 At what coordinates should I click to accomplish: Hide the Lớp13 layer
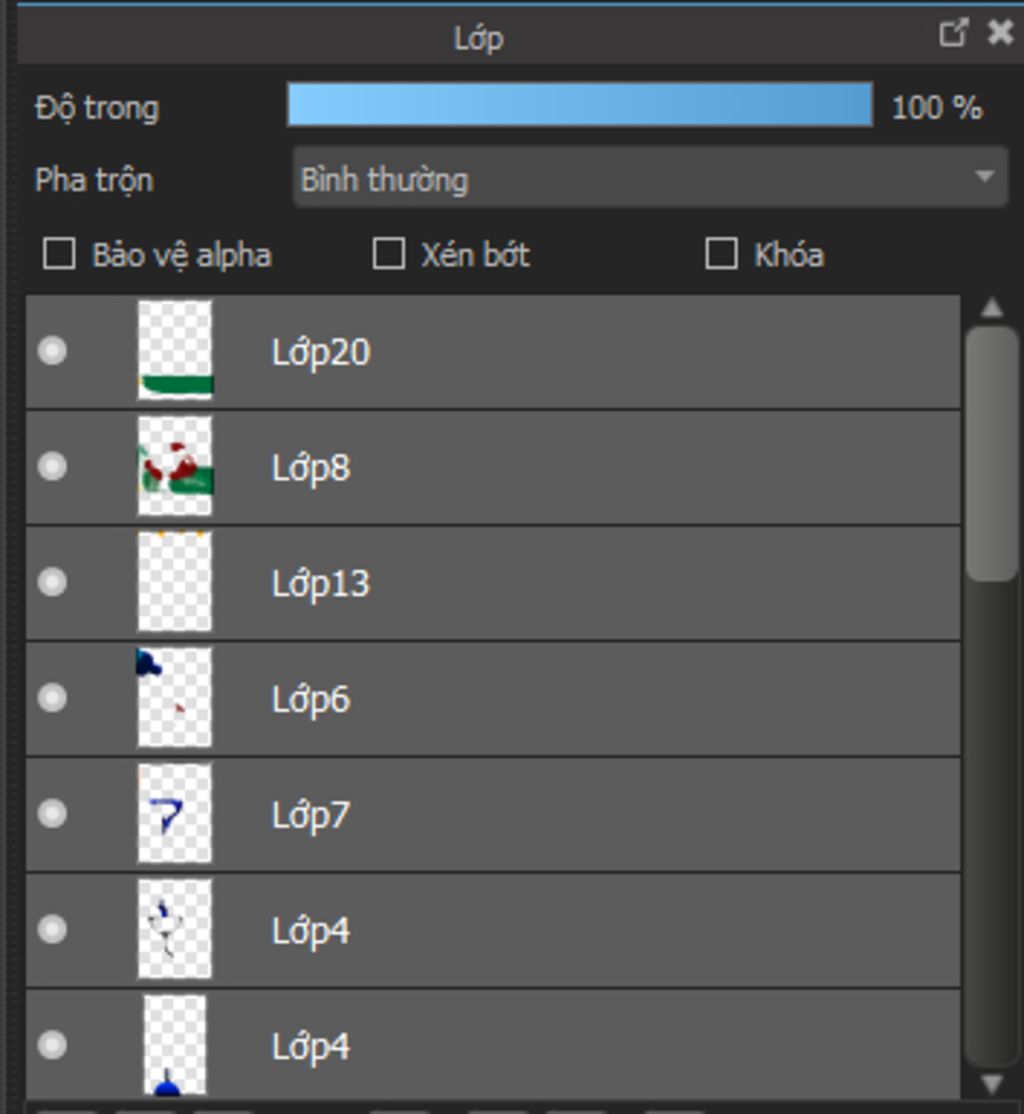click(52, 582)
